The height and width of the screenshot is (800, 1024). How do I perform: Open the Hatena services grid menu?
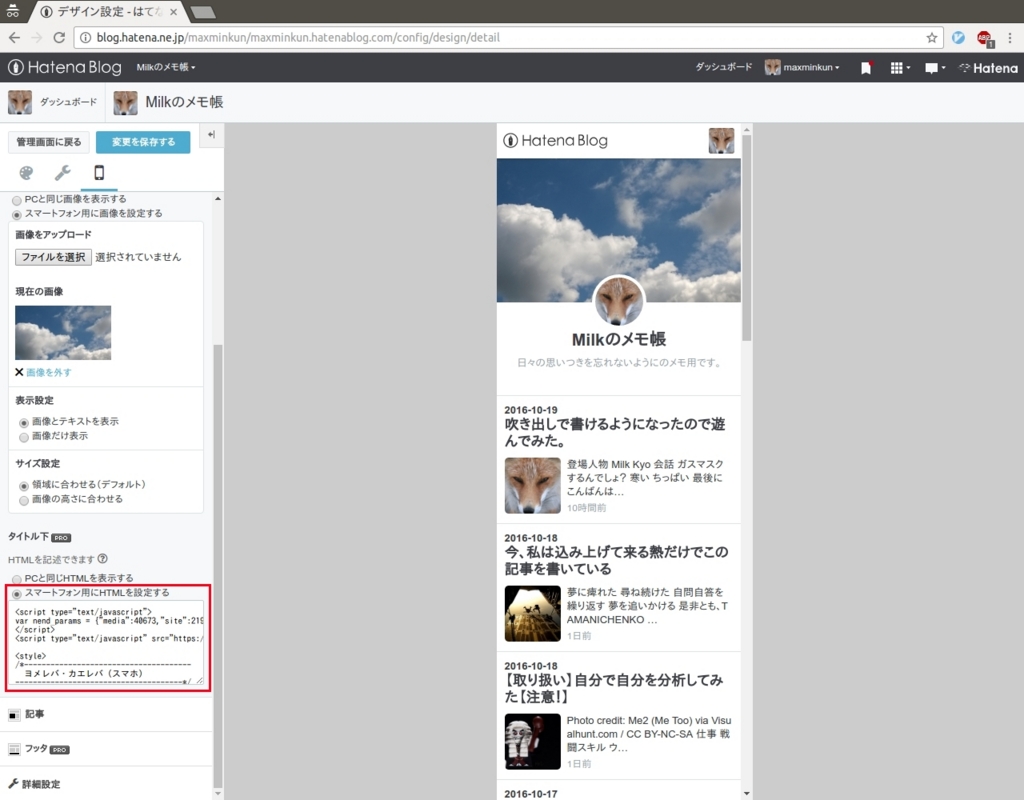(901, 68)
